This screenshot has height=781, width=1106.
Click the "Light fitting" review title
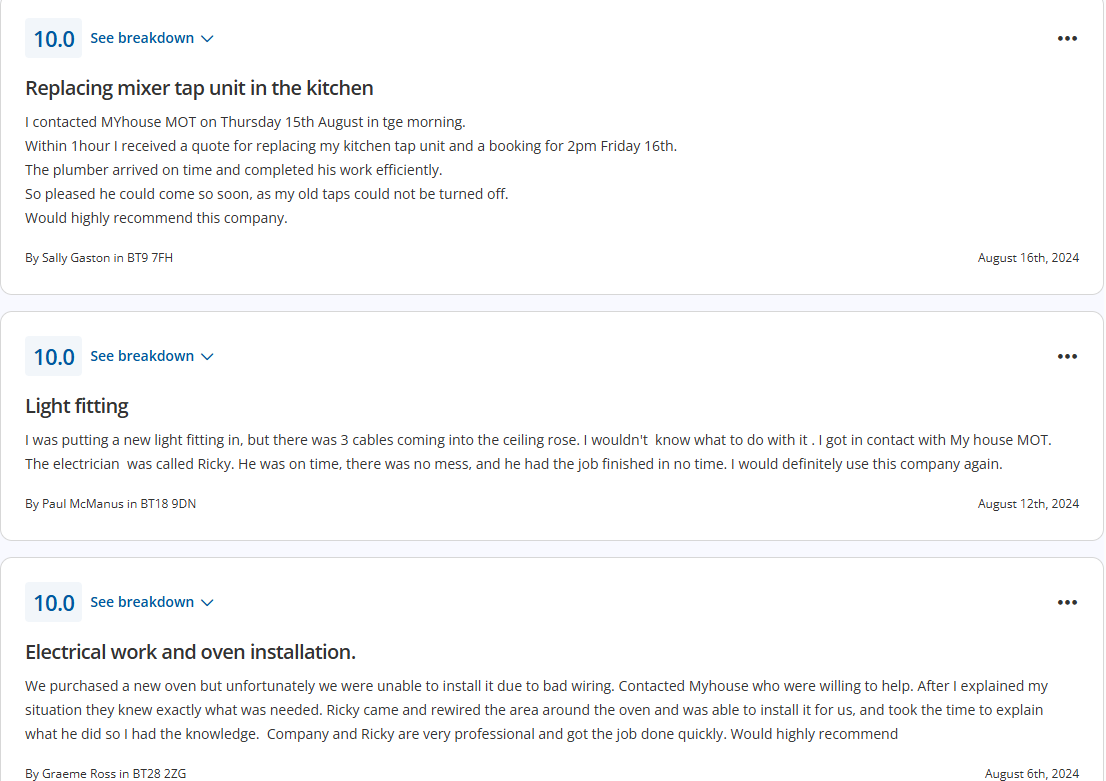pos(77,406)
